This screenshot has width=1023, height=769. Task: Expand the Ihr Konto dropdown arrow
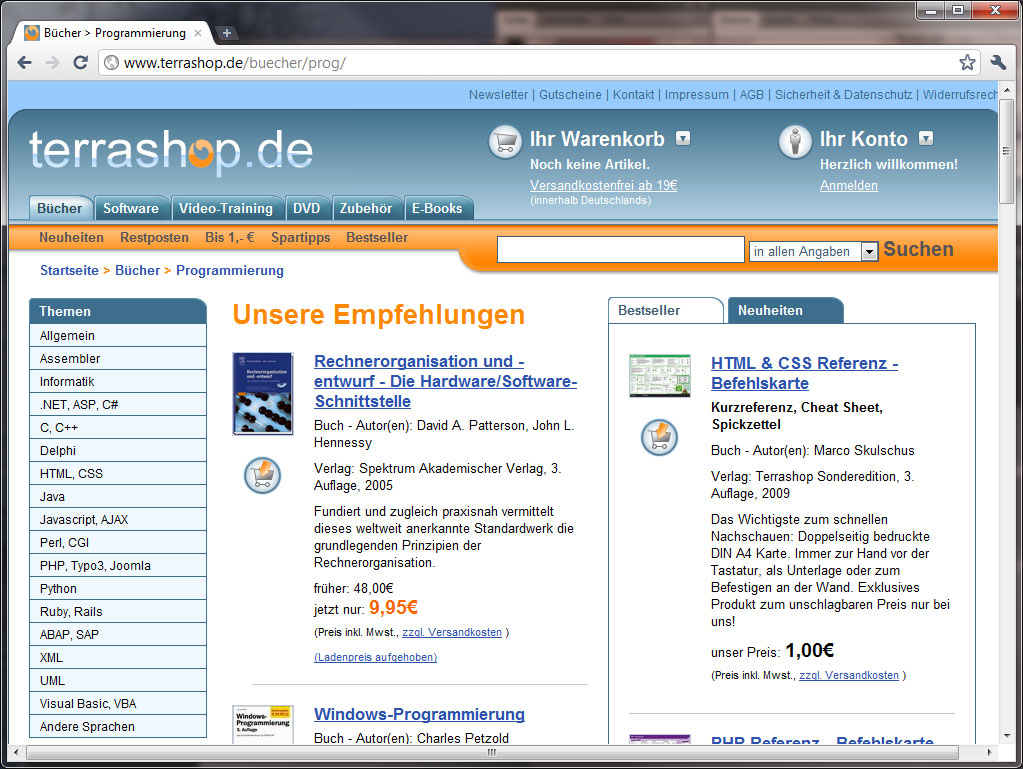(926, 139)
